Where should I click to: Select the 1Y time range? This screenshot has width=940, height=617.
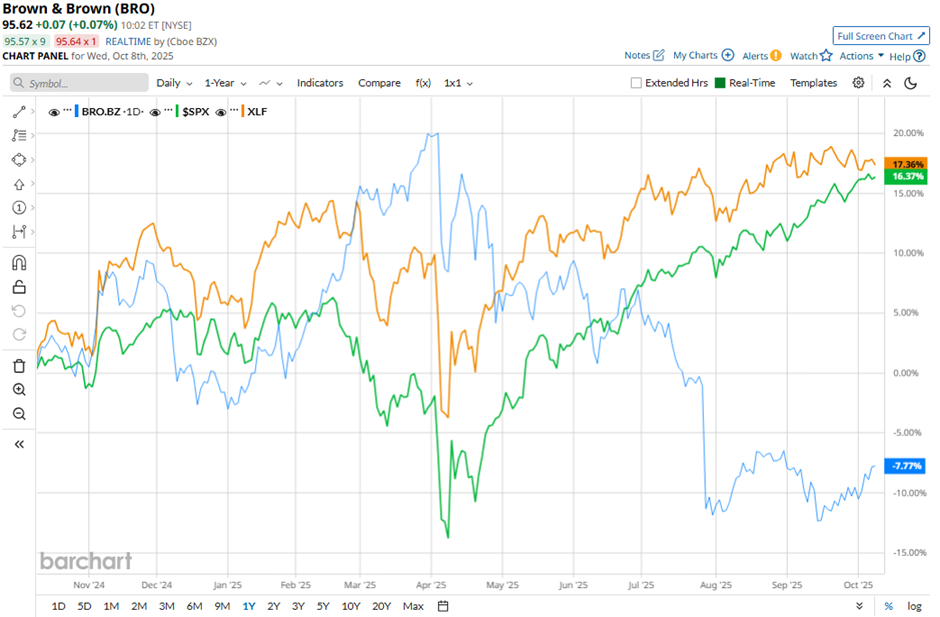(249, 606)
